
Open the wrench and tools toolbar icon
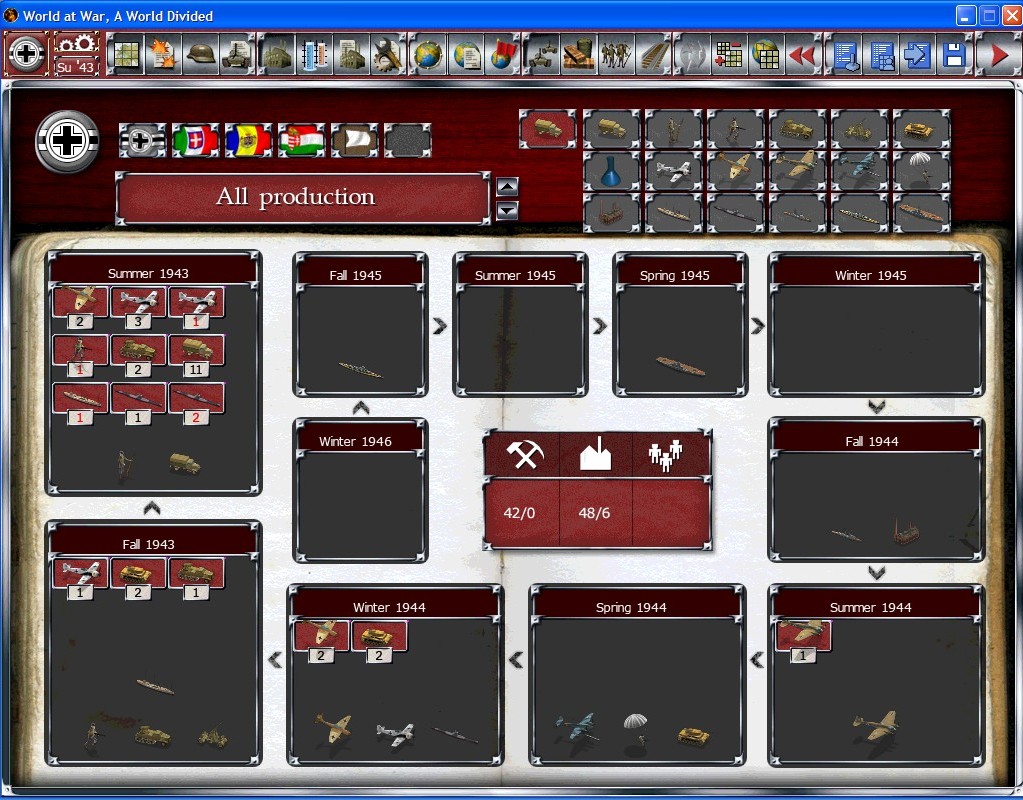[388, 55]
